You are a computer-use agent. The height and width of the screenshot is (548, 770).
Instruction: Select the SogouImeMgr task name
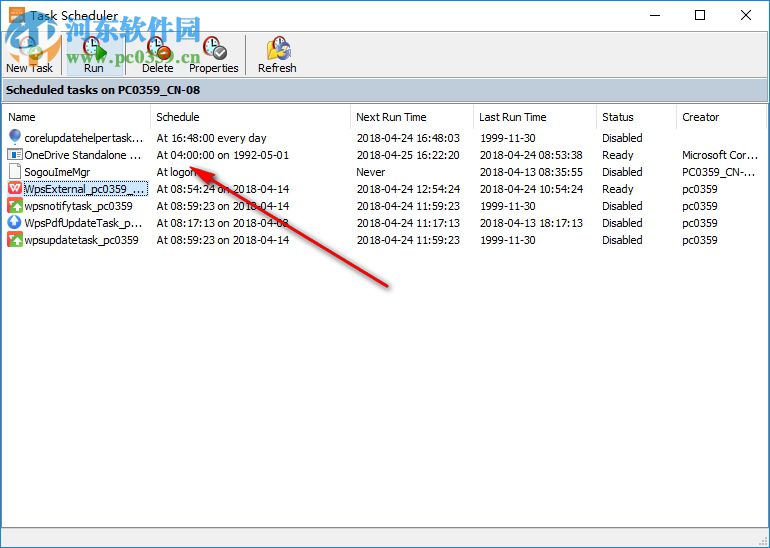(57, 172)
